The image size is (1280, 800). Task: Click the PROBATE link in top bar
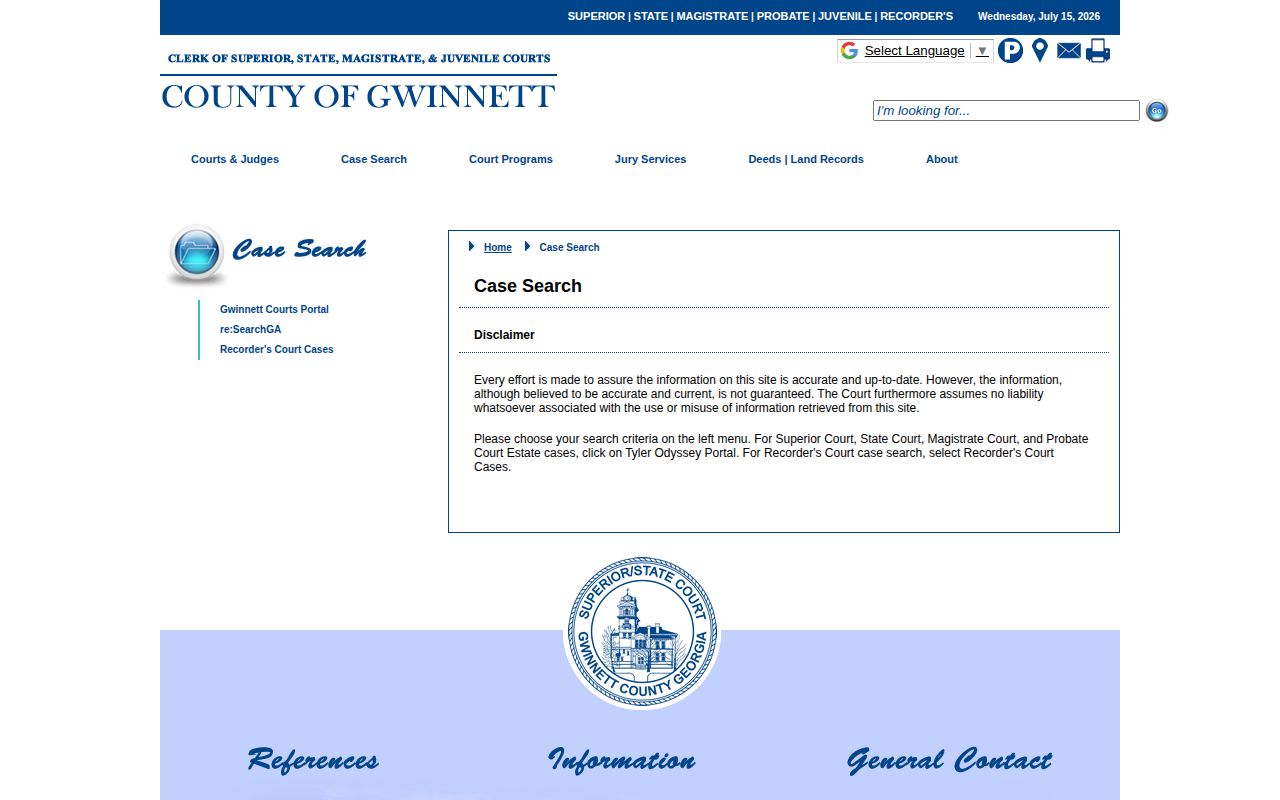pos(784,16)
